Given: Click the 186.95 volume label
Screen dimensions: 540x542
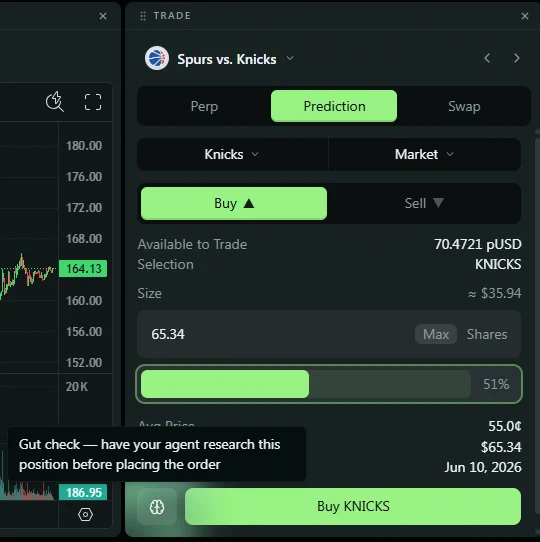Looking at the screenshot, I should click(83, 492).
